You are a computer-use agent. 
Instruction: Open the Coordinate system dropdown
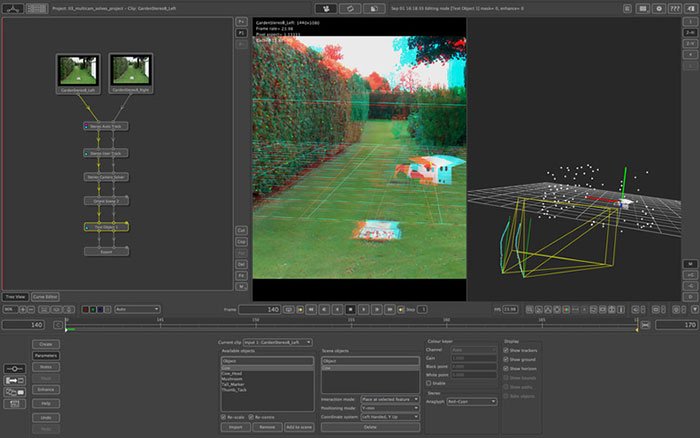[x=390, y=417]
